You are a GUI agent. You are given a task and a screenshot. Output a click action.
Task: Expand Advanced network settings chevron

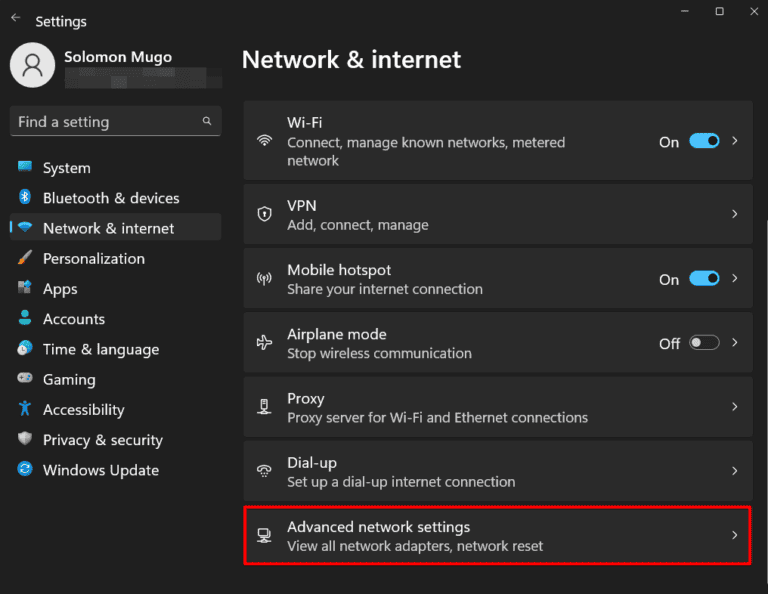coord(735,535)
